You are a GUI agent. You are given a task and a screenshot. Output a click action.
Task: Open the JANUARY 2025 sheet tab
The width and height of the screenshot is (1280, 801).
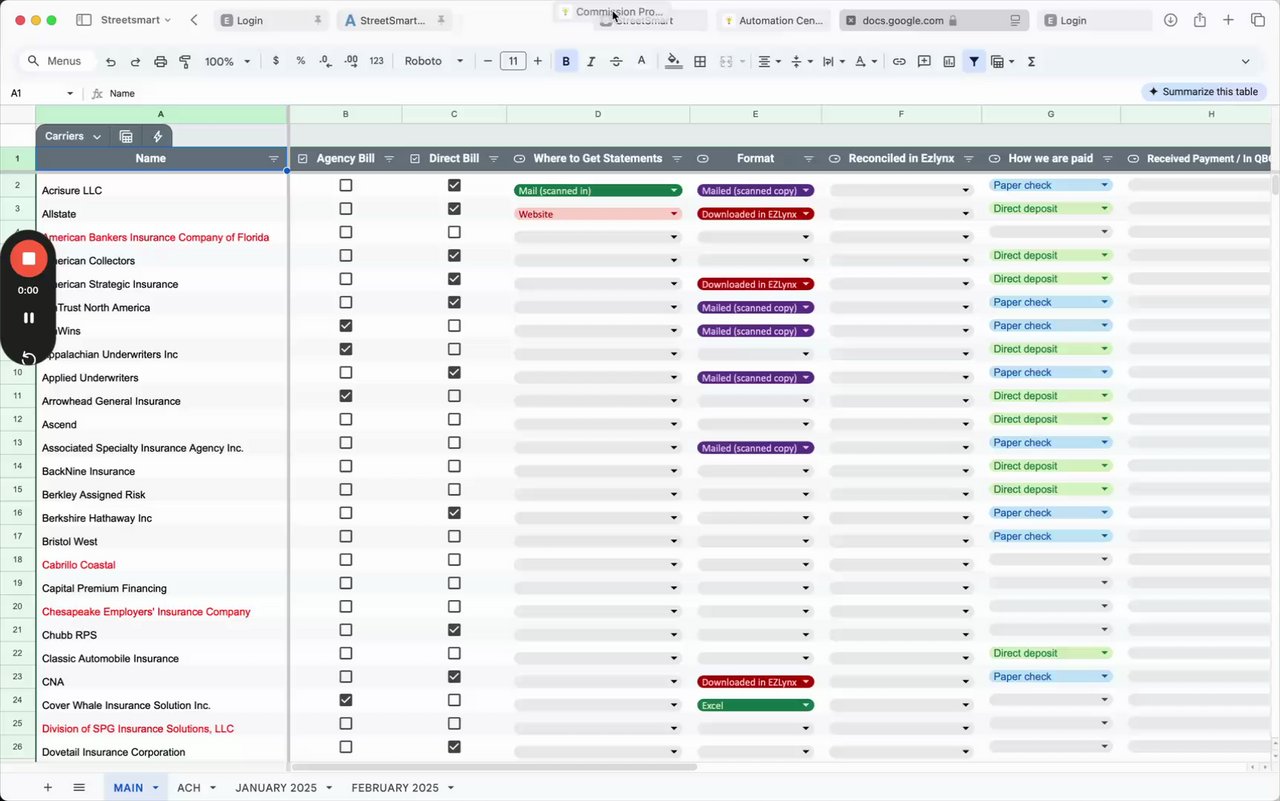283,788
